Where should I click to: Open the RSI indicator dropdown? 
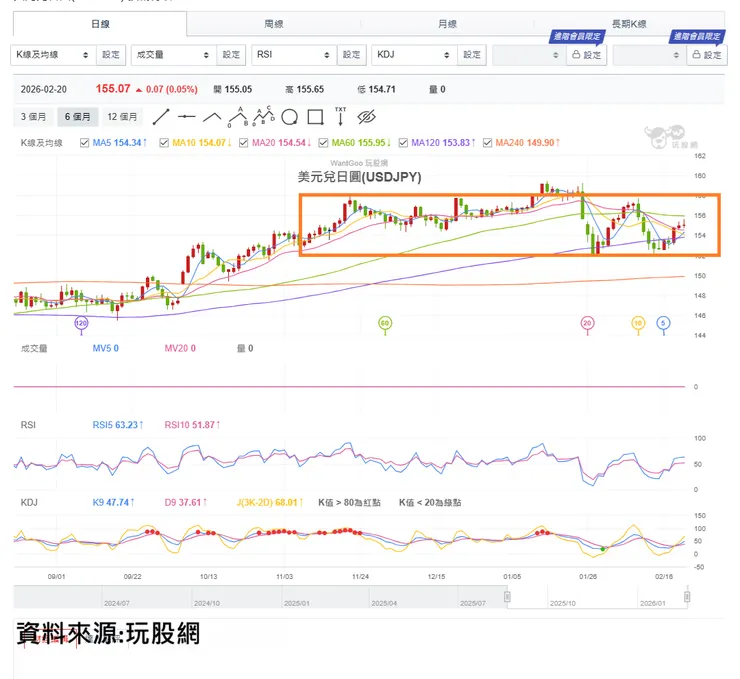(x=294, y=55)
